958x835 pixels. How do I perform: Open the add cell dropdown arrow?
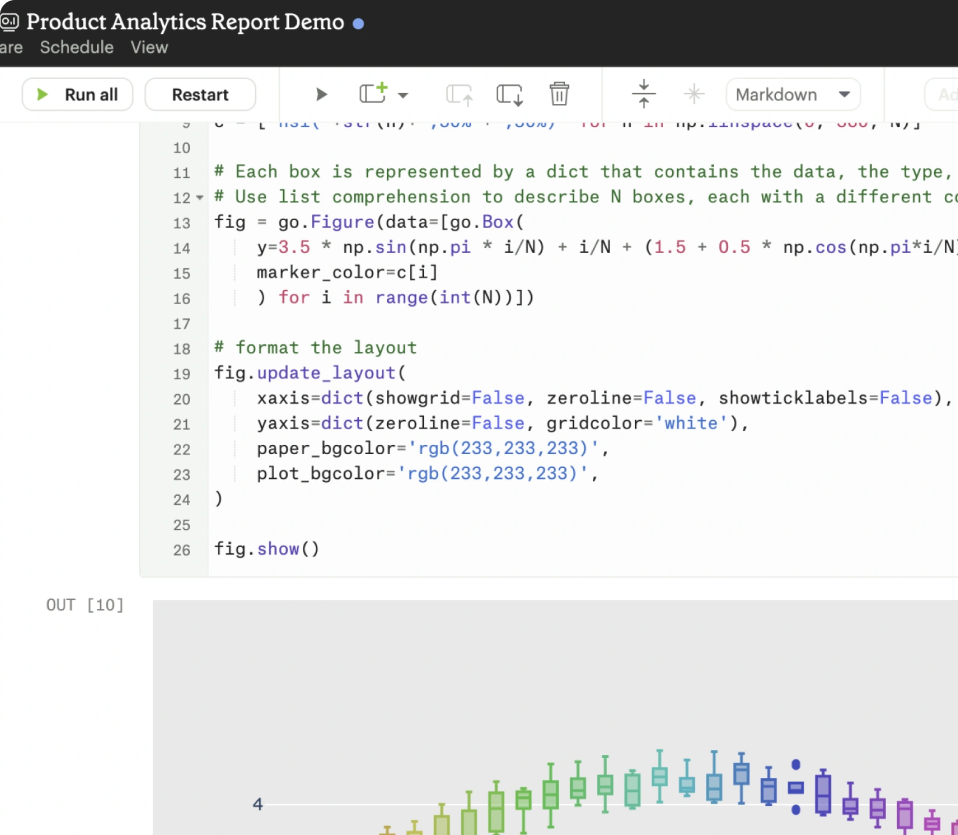click(403, 95)
